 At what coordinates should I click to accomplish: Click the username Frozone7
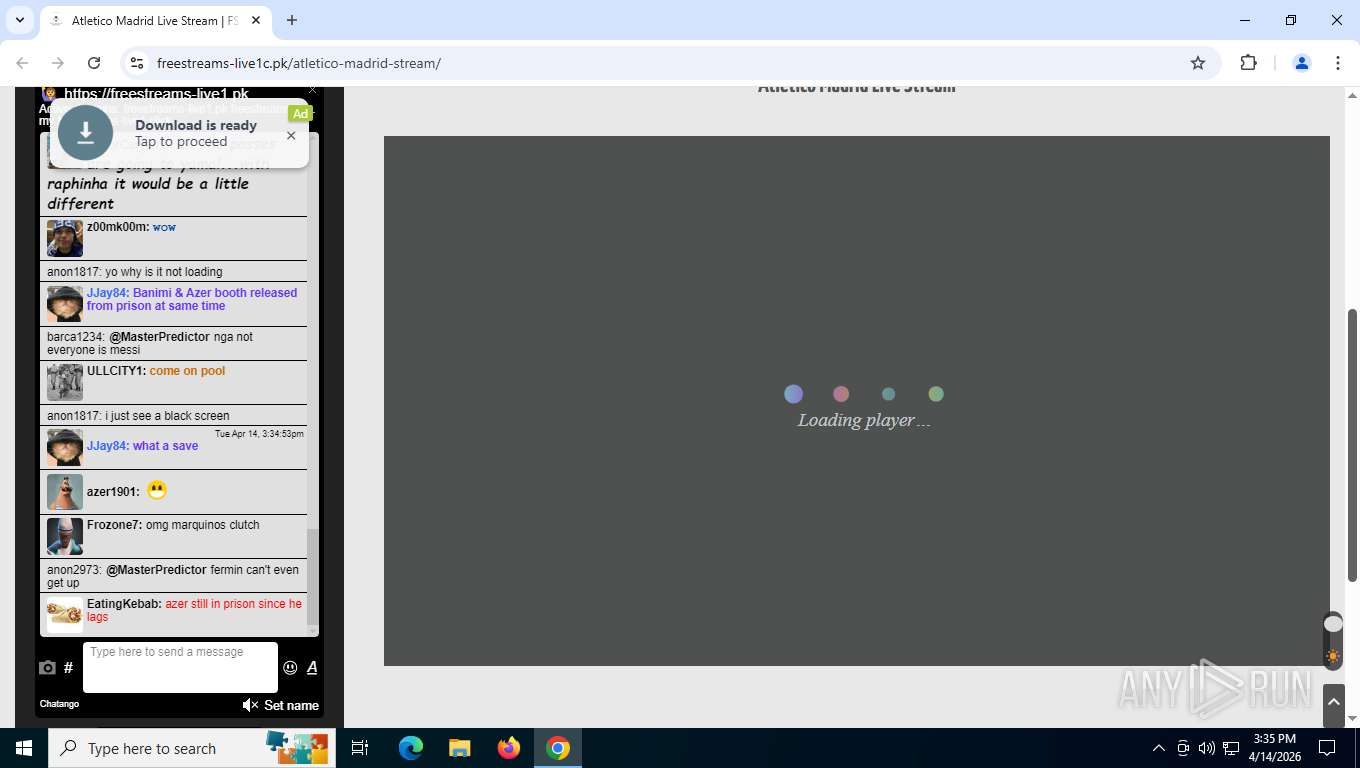coord(114,525)
